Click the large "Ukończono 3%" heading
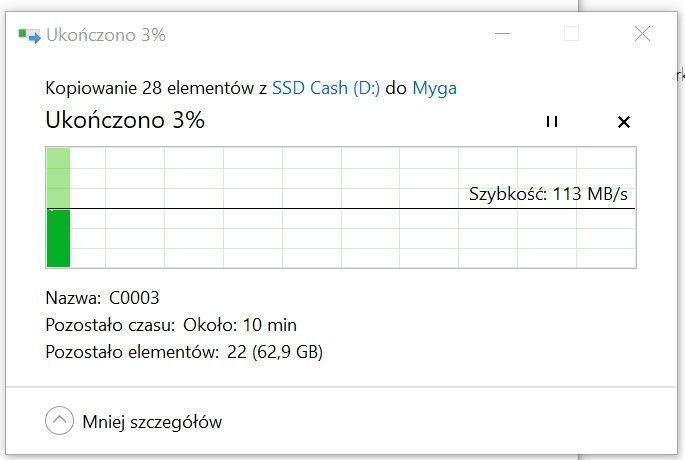685x460 pixels. pos(125,121)
